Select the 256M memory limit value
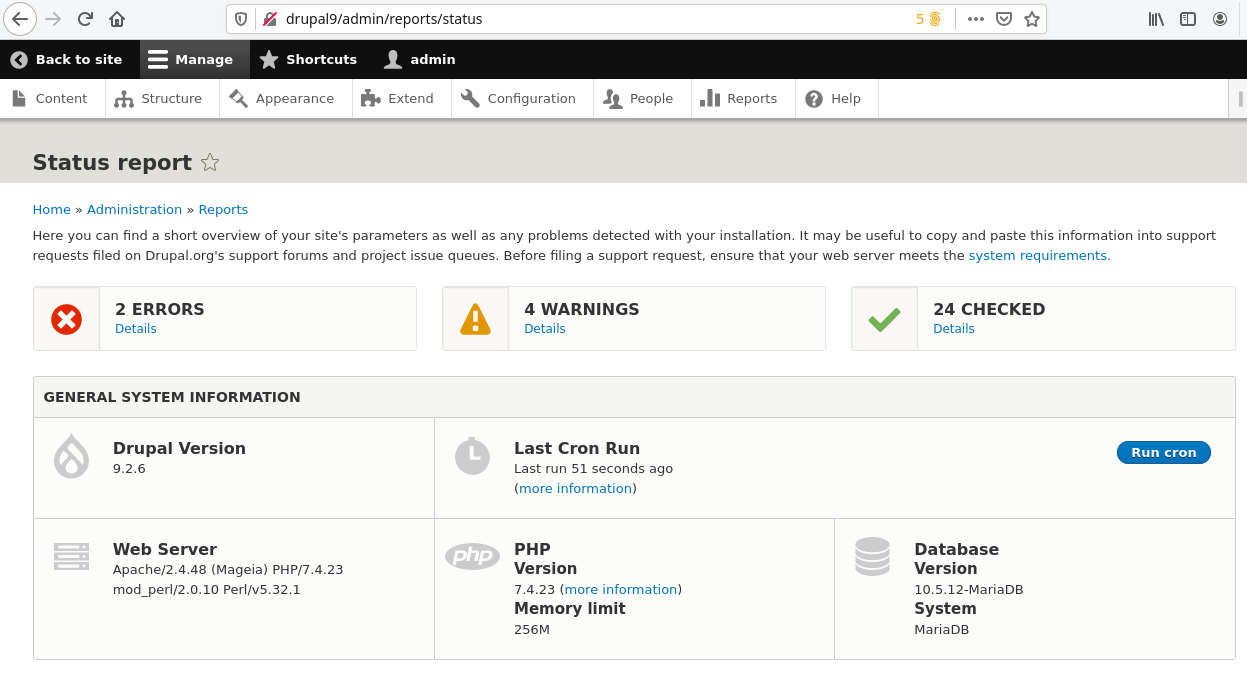Viewport: 1247px width, 676px height. tap(532, 630)
